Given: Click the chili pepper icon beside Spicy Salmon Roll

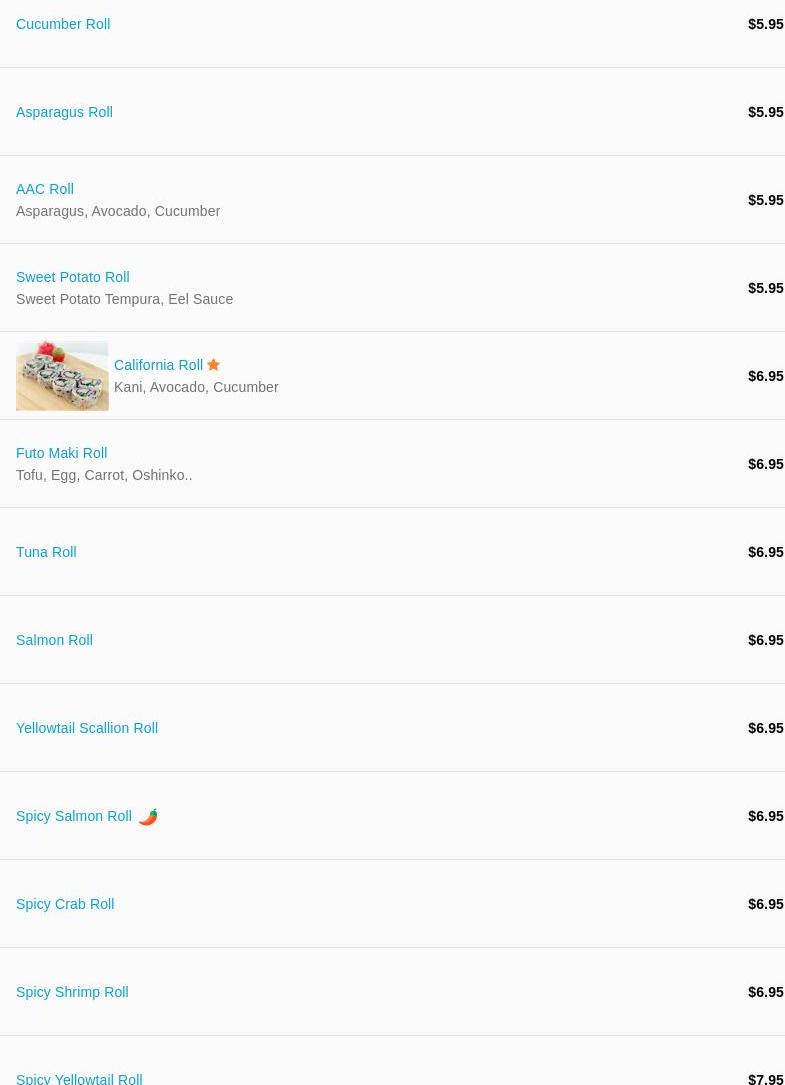Looking at the screenshot, I should pos(148,817).
